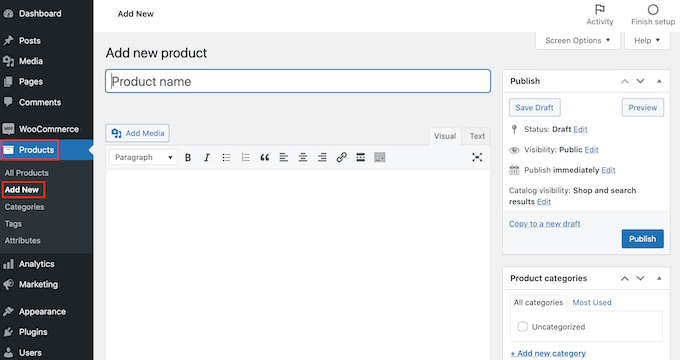This screenshot has width=680, height=360.
Task: Move Product categories panel up
Action: click(624, 278)
